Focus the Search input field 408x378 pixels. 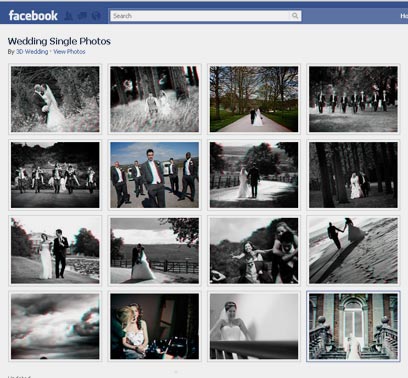[x=200, y=16]
